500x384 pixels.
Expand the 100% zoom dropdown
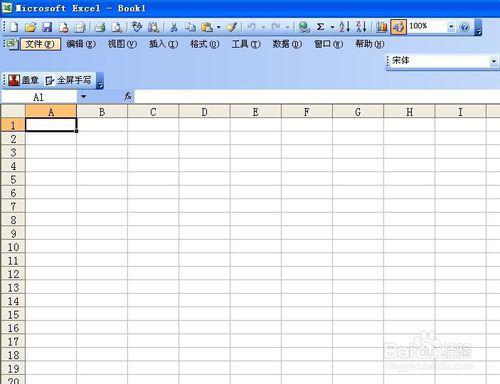(451, 27)
